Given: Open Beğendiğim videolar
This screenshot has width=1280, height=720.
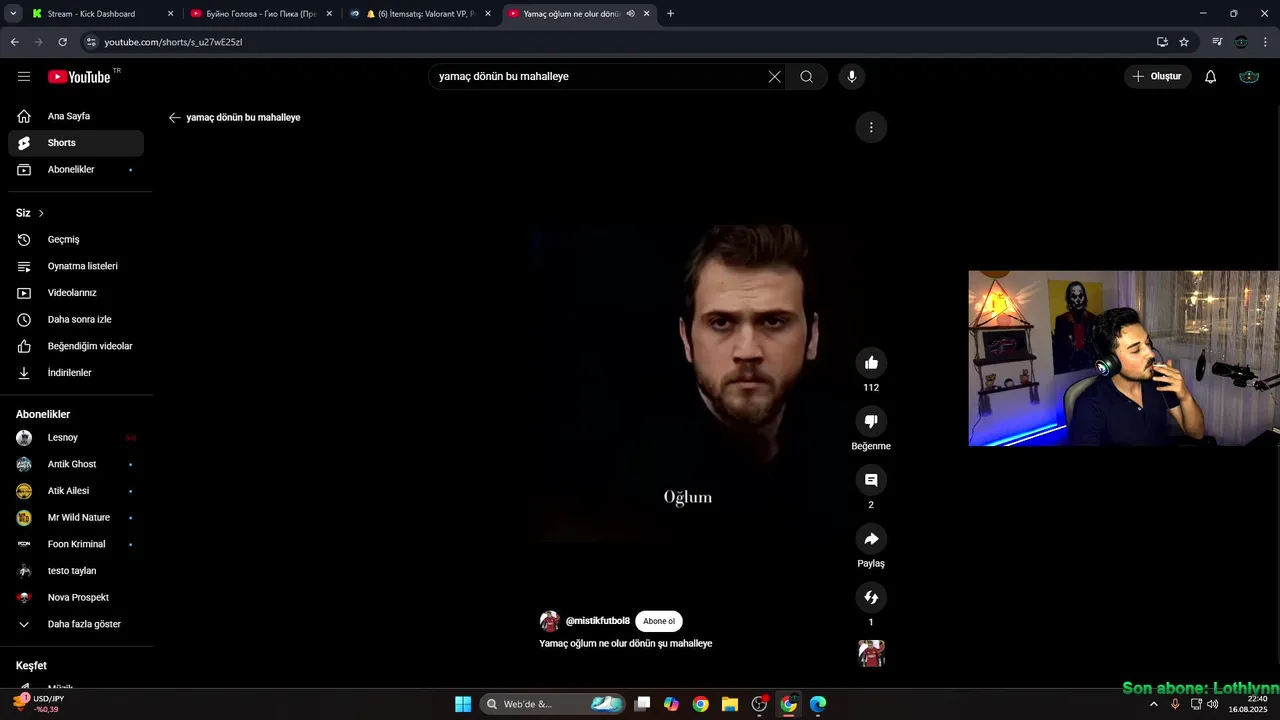Looking at the screenshot, I should 76,346.
